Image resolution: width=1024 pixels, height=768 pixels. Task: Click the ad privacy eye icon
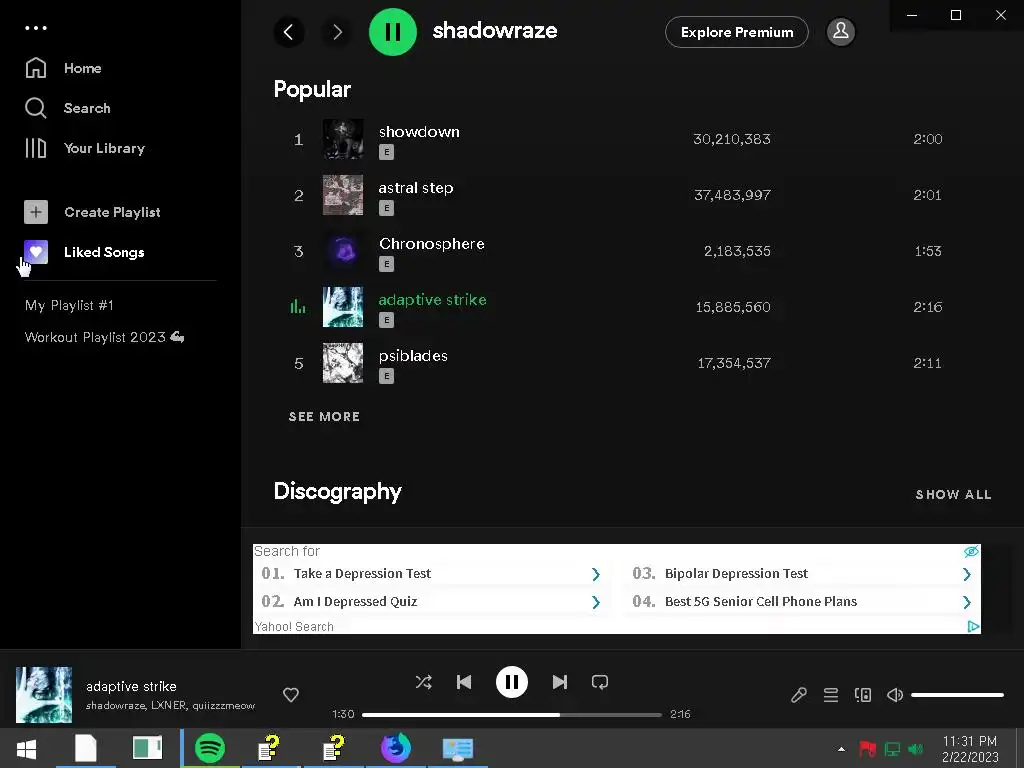tap(971, 552)
